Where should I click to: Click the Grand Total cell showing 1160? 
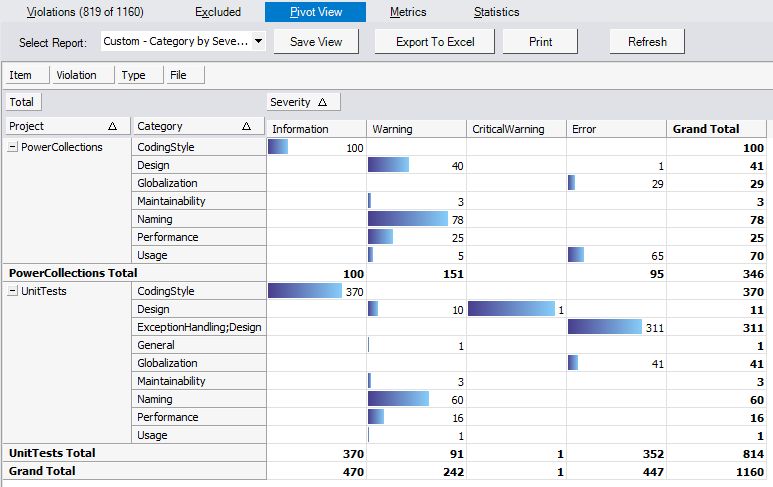pos(717,471)
